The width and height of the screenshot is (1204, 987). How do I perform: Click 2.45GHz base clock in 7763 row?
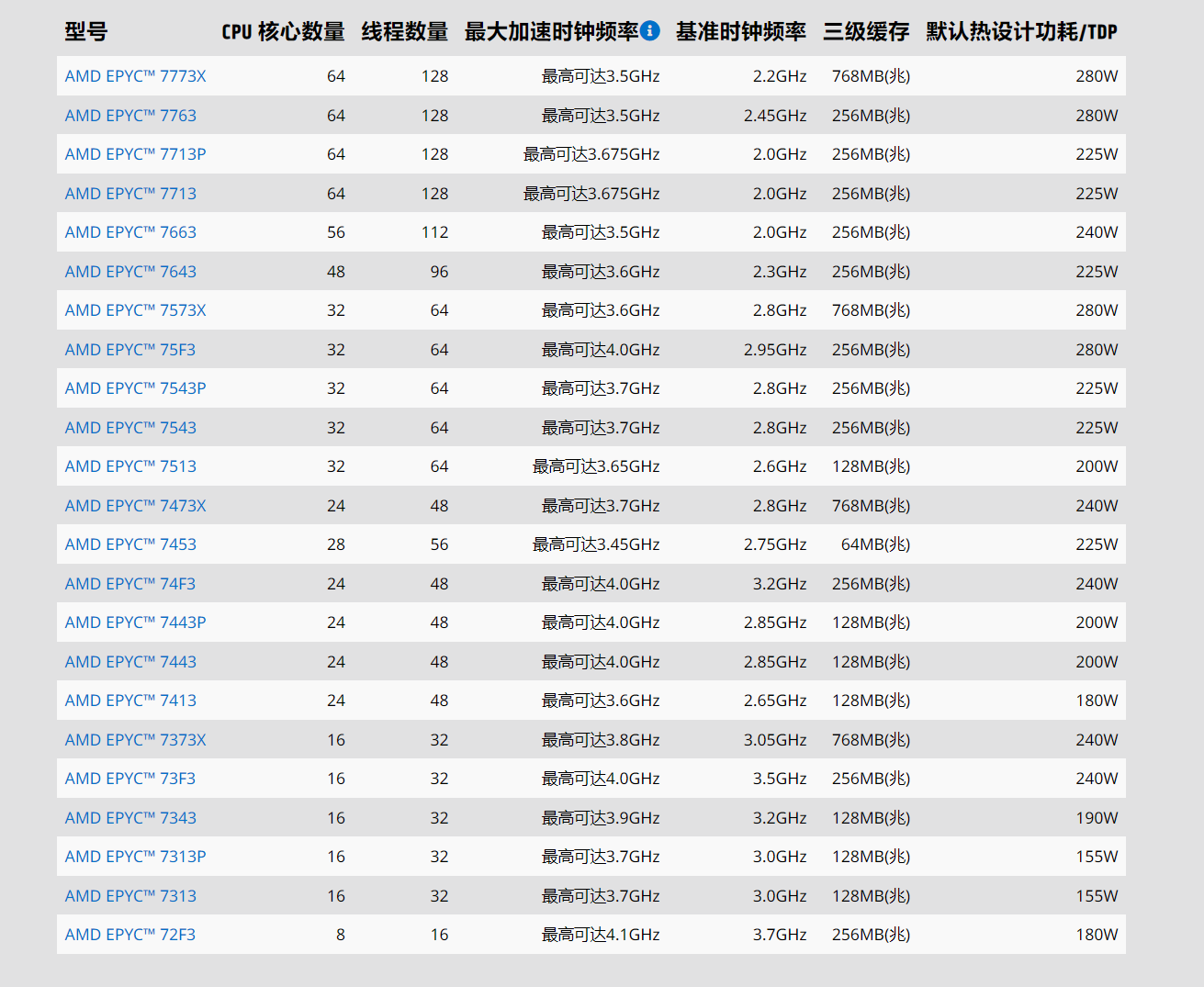(775, 116)
